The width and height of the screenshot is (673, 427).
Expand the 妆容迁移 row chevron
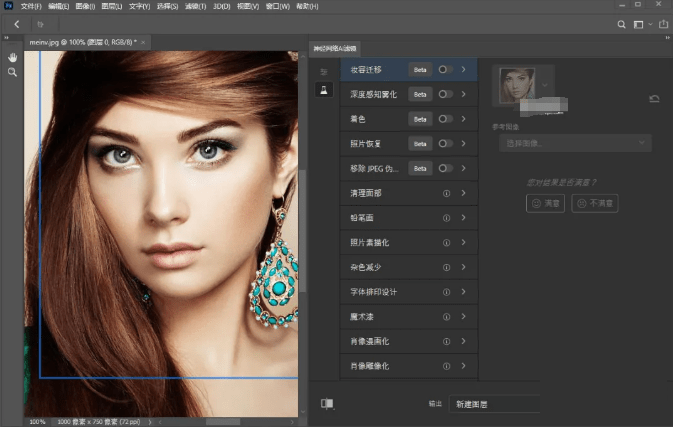pyautogui.click(x=464, y=69)
